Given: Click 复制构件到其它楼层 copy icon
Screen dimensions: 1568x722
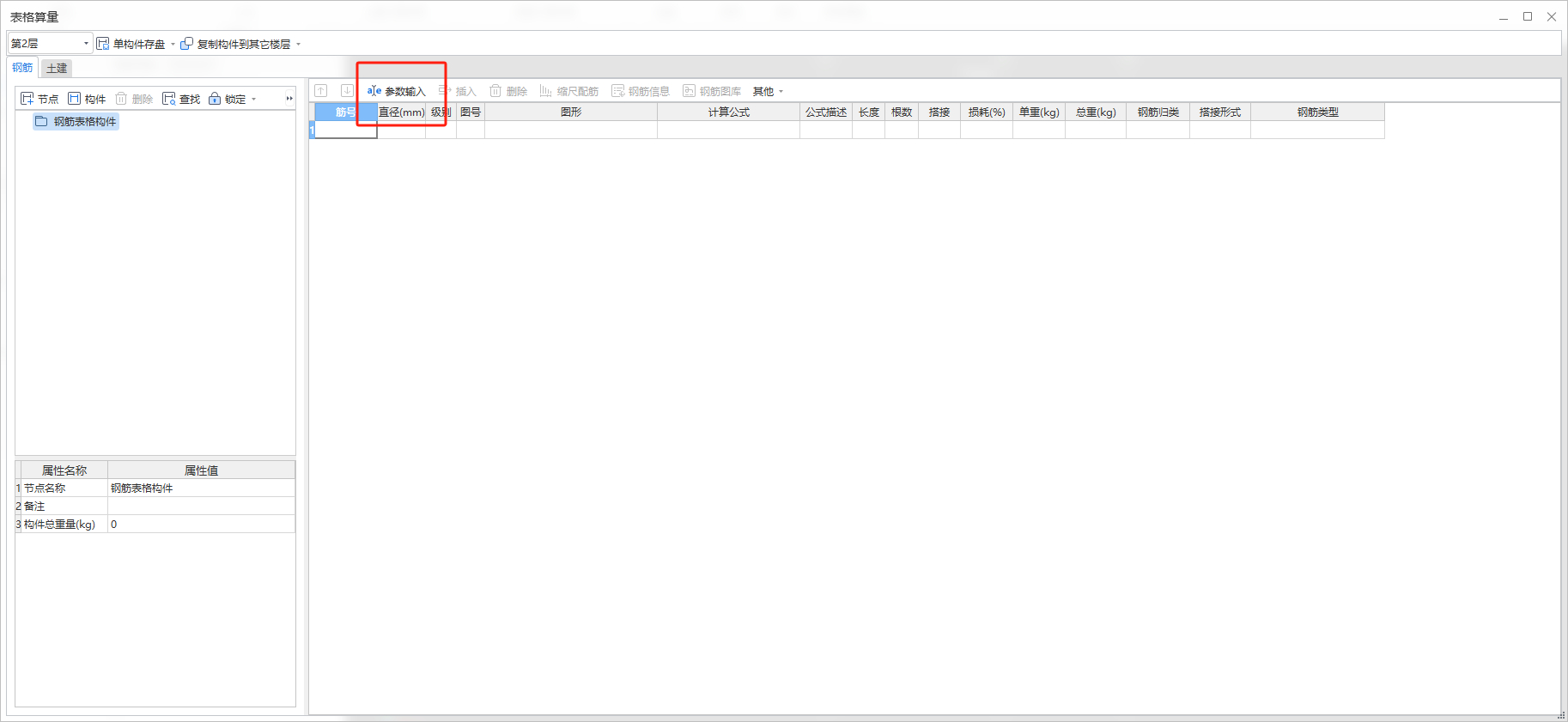Looking at the screenshot, I should click(x=186, y=44).
